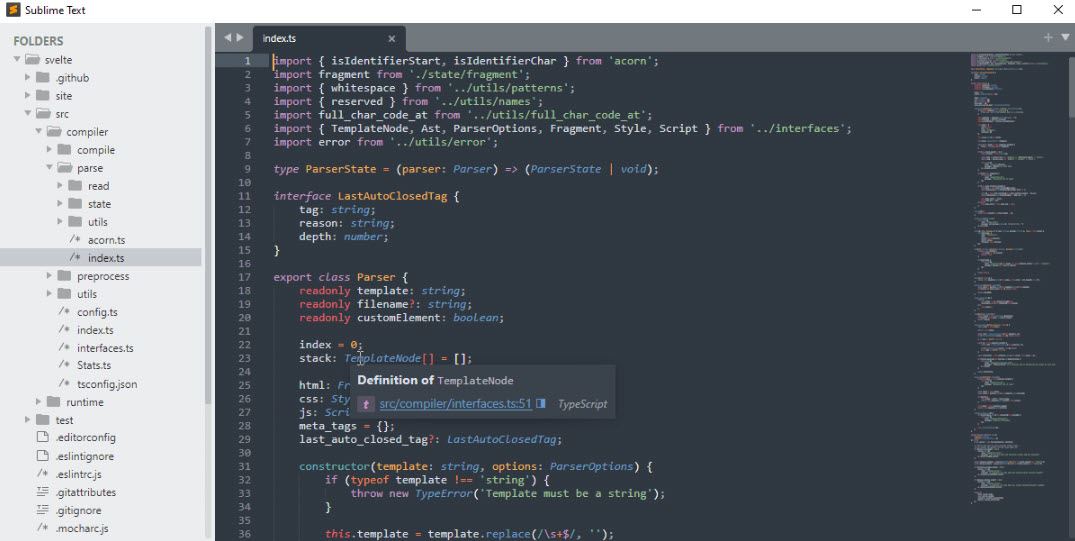The image size is (1075, 541).
Task: Collapse the compiler folder arrow
Action: 39,132
